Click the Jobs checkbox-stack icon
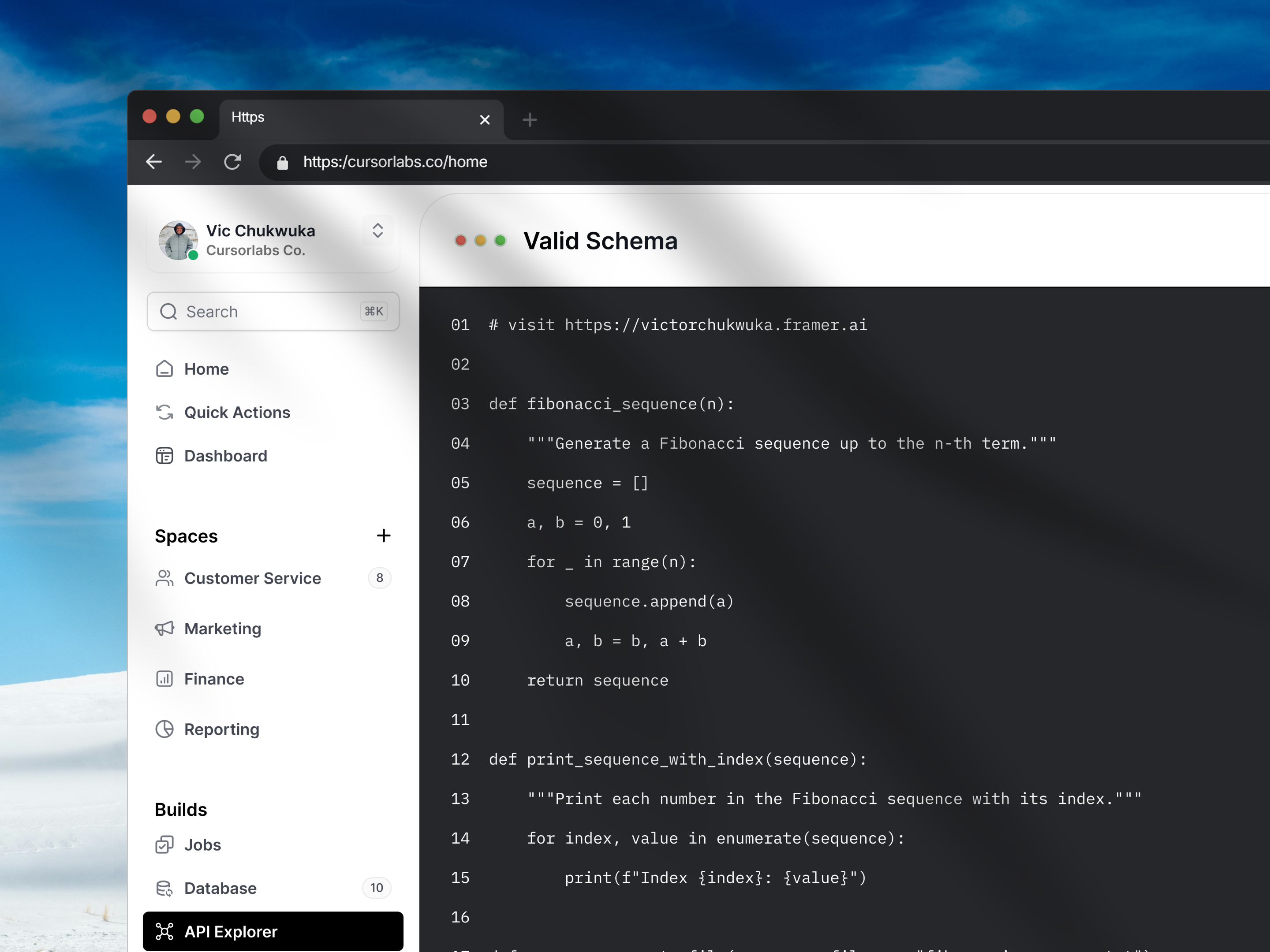Image resolution: width=1270 pixels, height=952 pixels. tap(164, 845)
